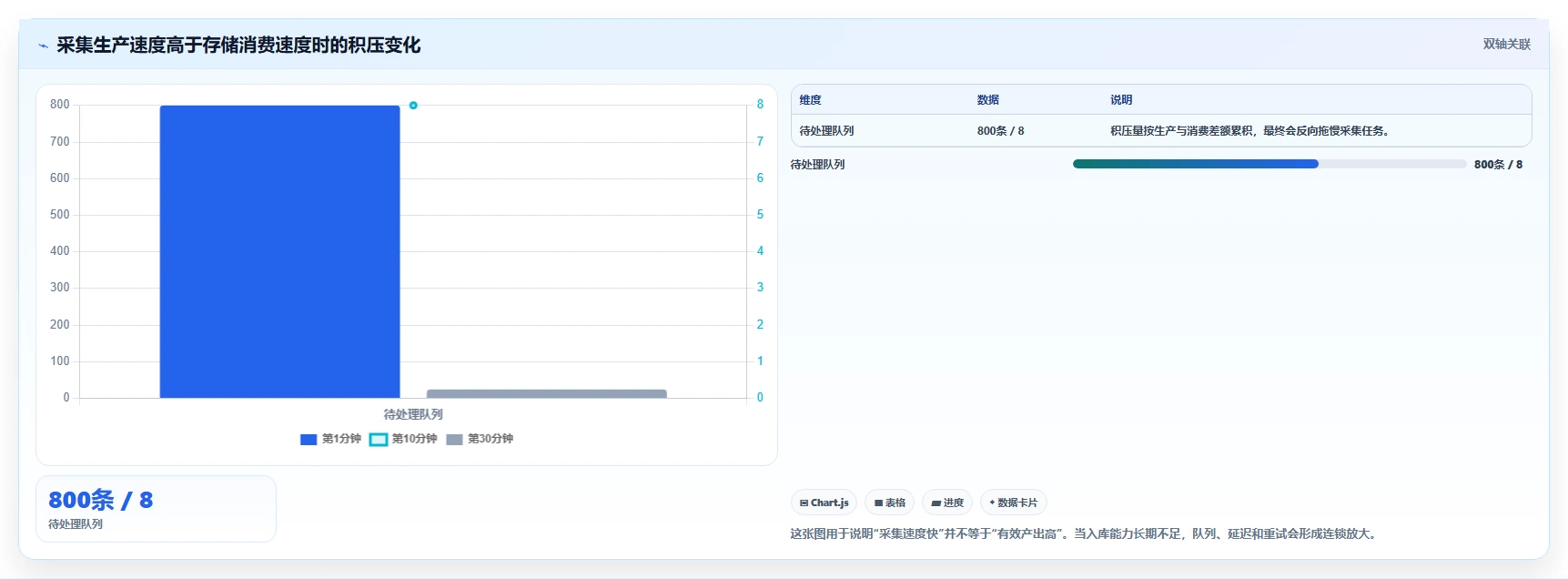Click the 说明 column header
Image resolution: width=1568 pixels, height=579 pixels.
coord(1121,100)
